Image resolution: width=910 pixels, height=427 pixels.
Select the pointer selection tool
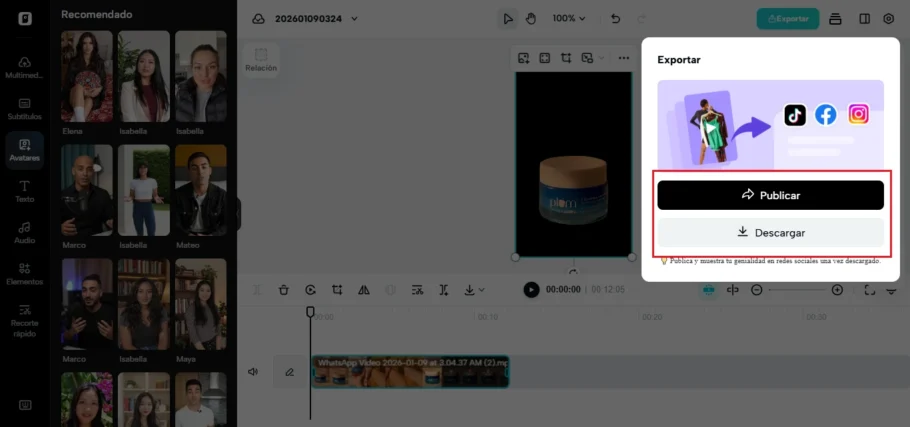(x=508, y=19)
